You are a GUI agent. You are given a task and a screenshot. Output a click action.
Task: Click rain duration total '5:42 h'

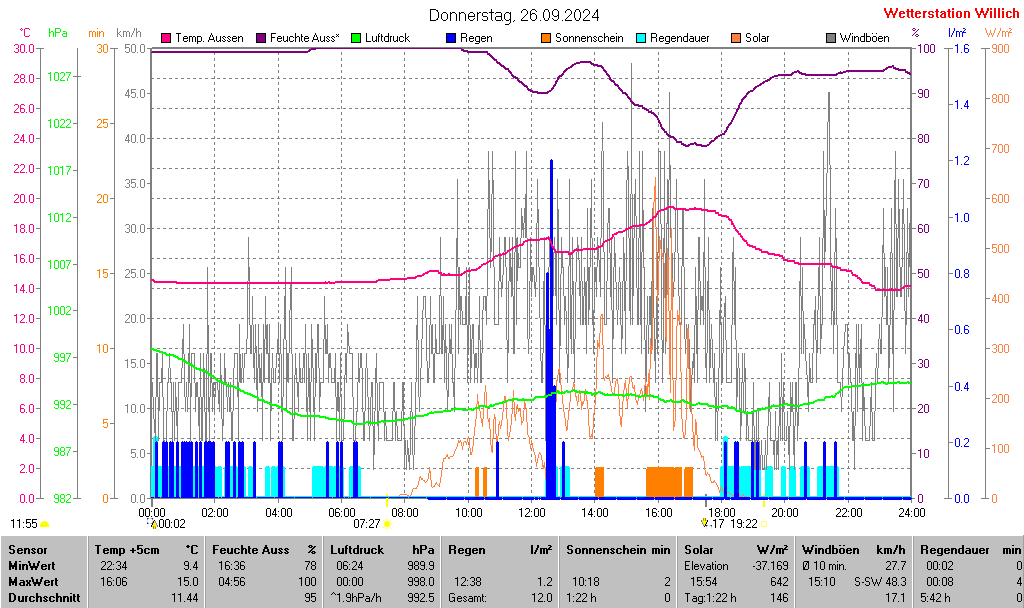937,597
